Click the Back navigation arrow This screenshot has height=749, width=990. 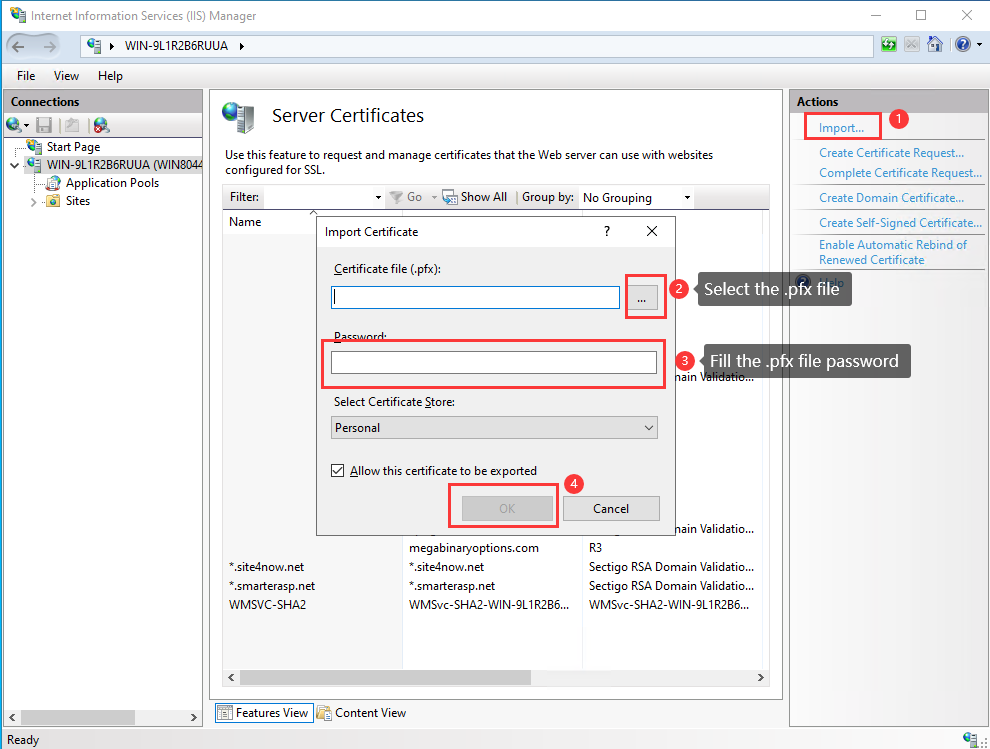click(x=18, y=45)
